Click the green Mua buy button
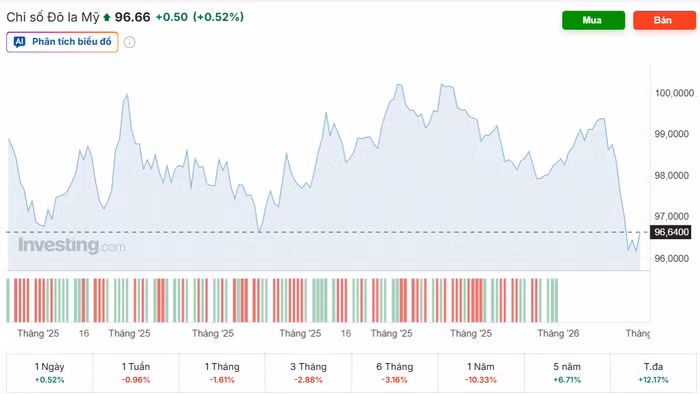700x394 pixels. click(x=593, y=20)
